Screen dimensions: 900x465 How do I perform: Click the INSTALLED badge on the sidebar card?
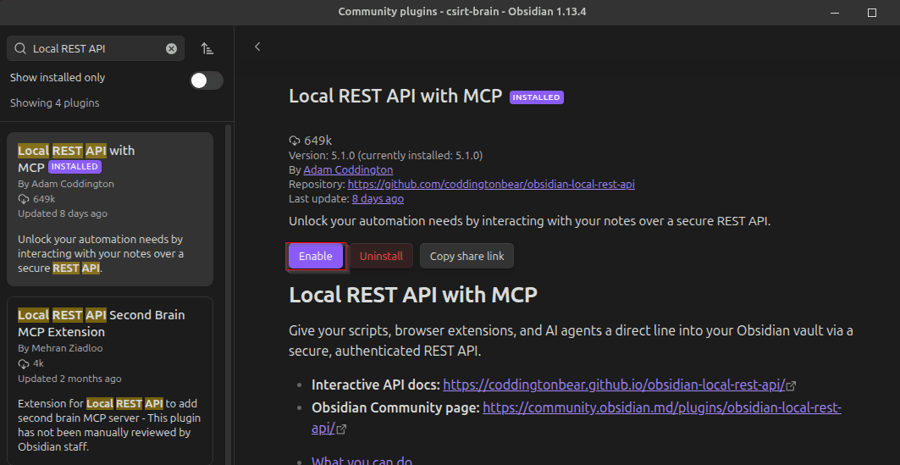pos(75,166)
